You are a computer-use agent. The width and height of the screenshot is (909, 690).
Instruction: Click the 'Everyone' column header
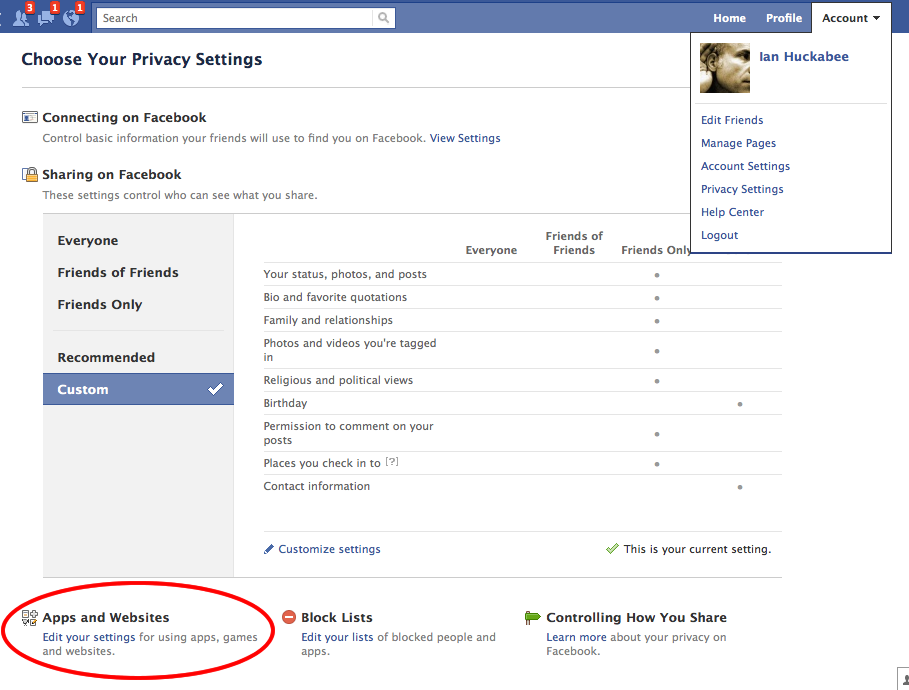point(491,250)
